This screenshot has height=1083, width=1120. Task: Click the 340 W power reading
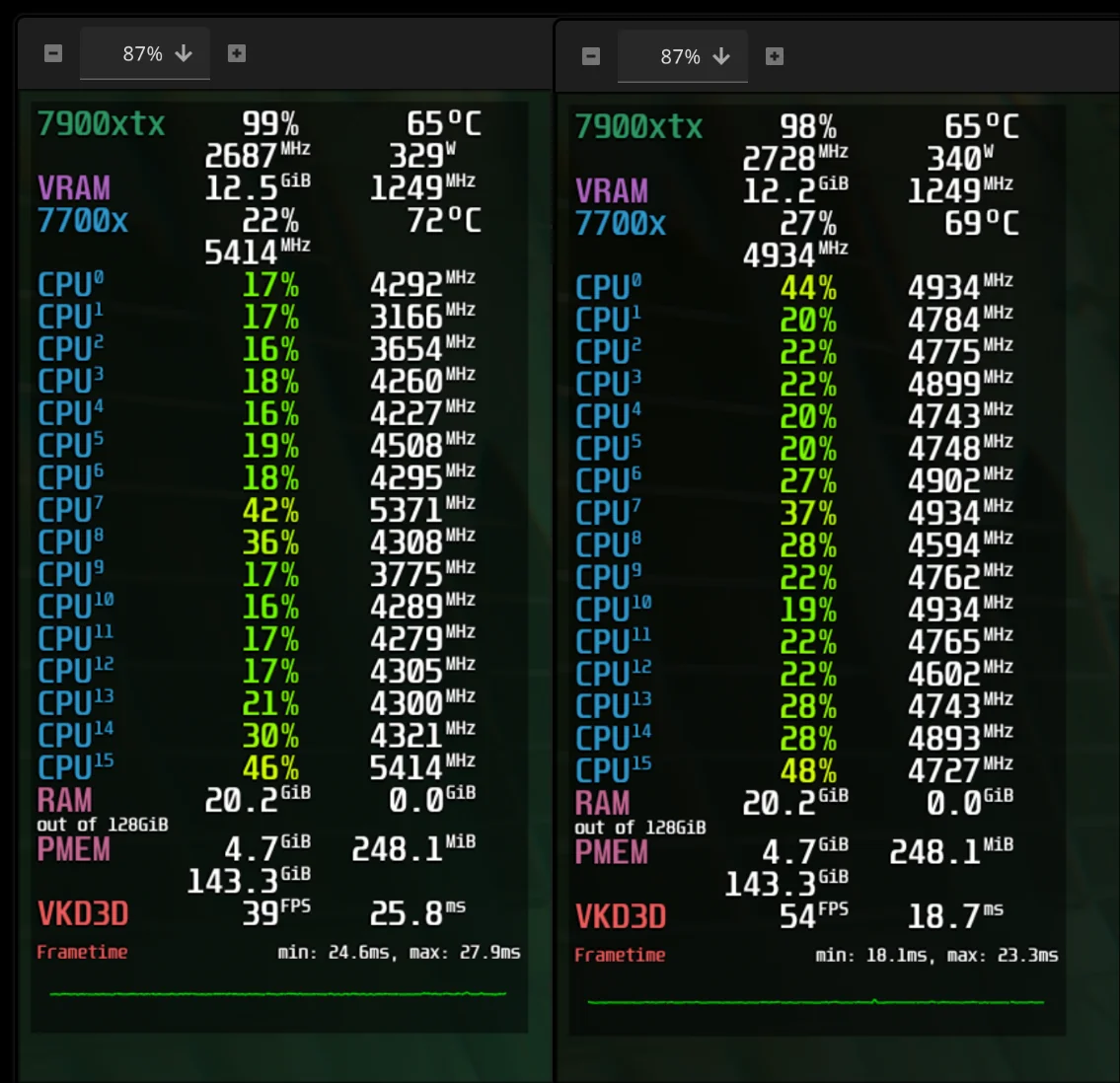coord(960,158)
